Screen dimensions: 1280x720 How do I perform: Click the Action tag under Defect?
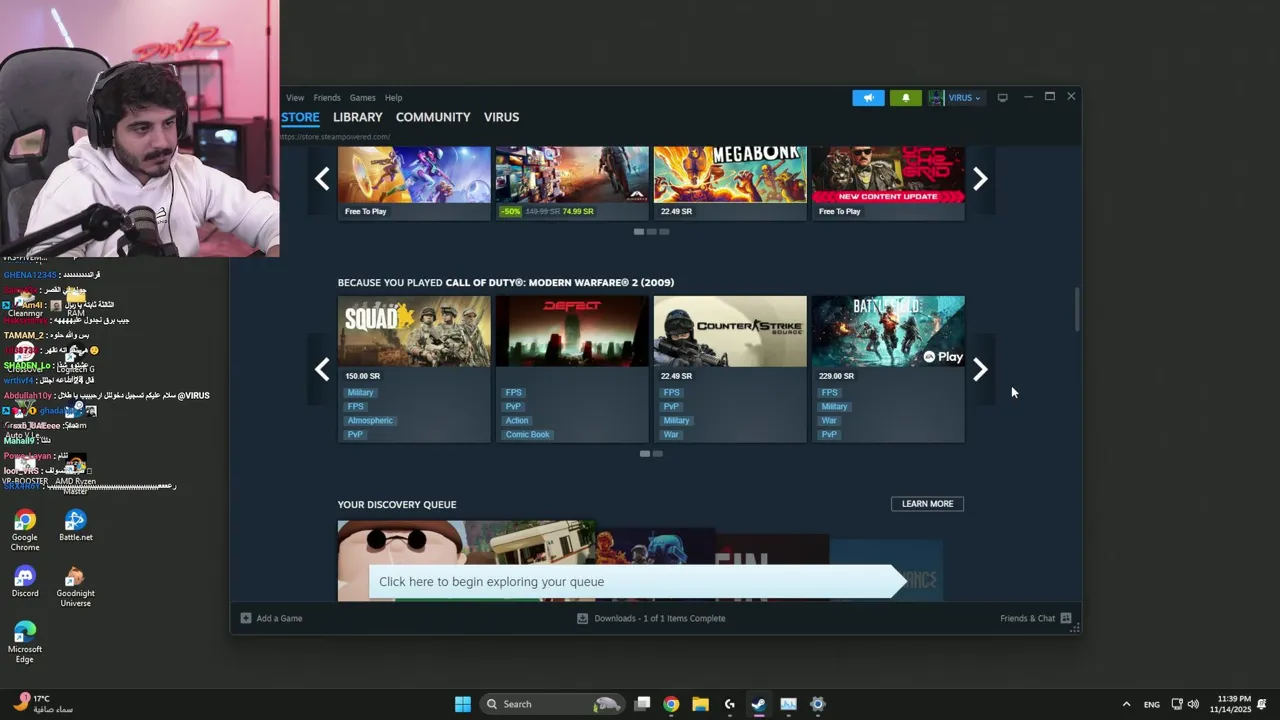pyautogui.click(x=517, y=421)
